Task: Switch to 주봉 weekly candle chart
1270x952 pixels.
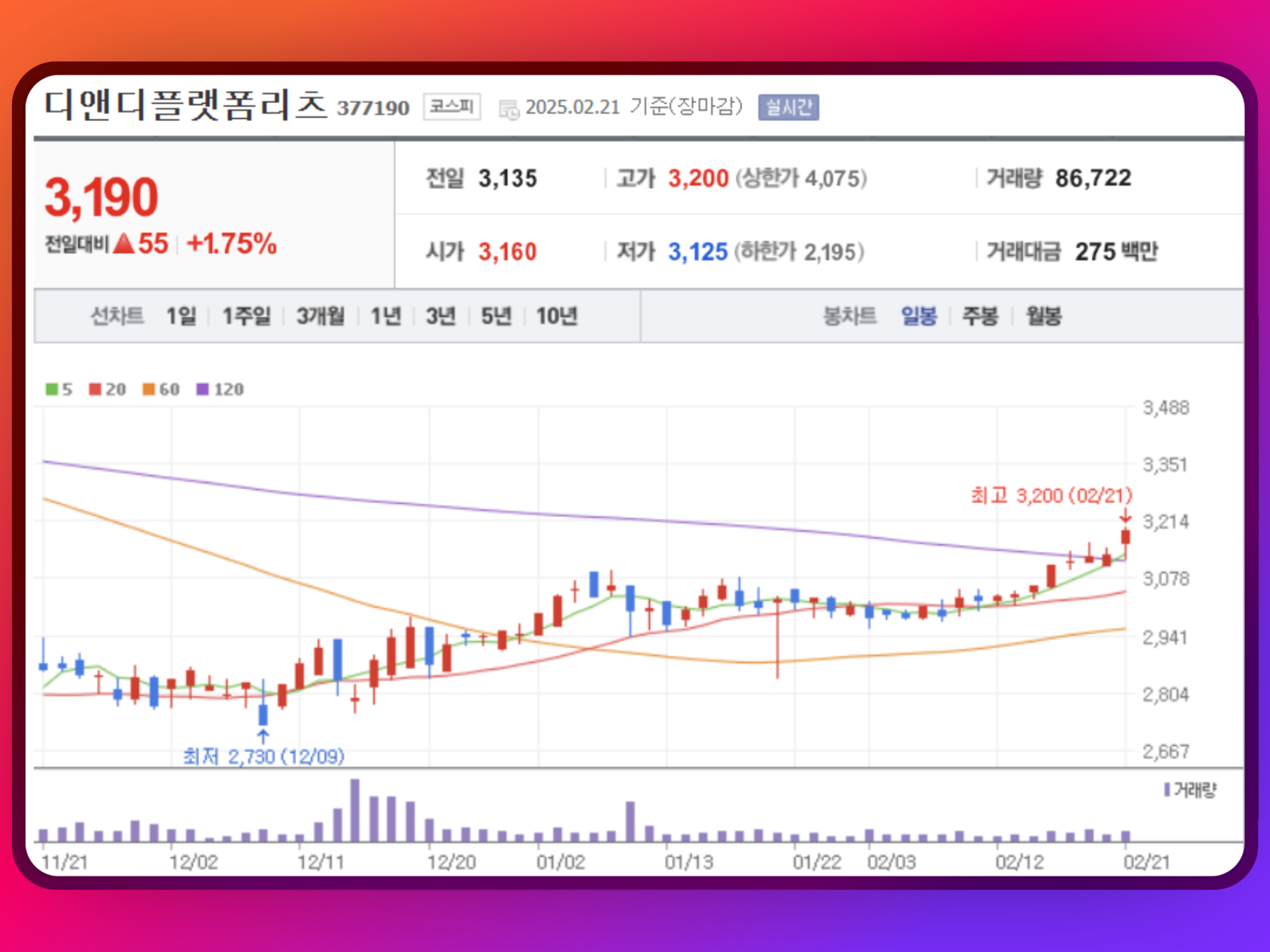Action: [980, 316]
